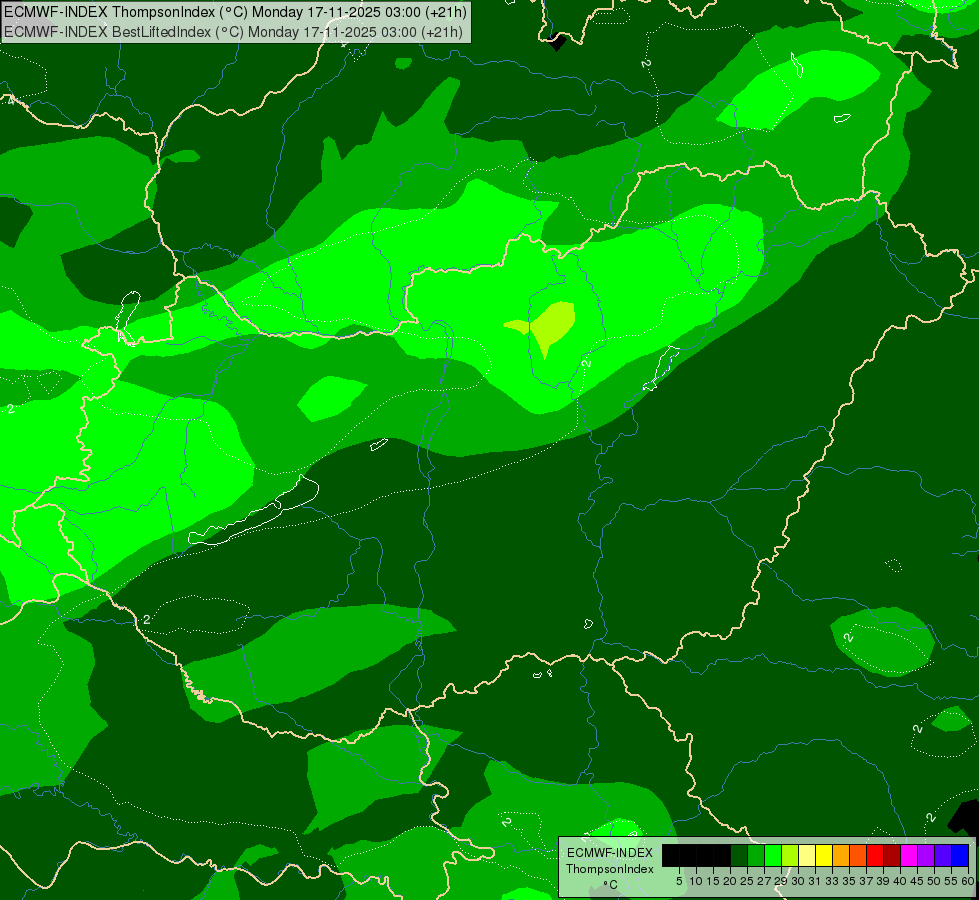This screenshot has width=979, height=900.
Task: Select the pale yellow 30–31 legend swatch
Action: (807, 855)
